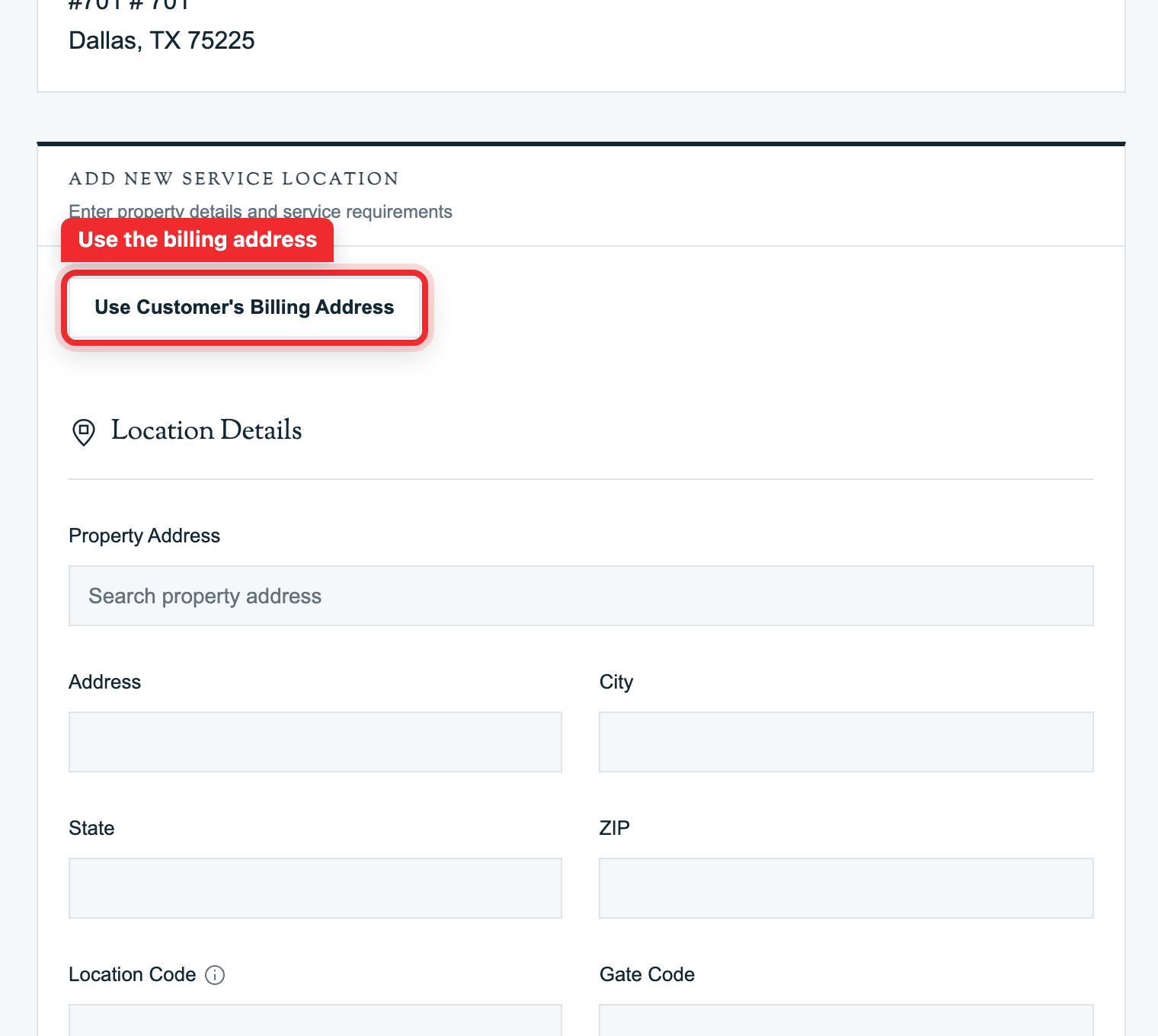Select the City input field
This screenshot has height=1036, width=1158.
846,742
